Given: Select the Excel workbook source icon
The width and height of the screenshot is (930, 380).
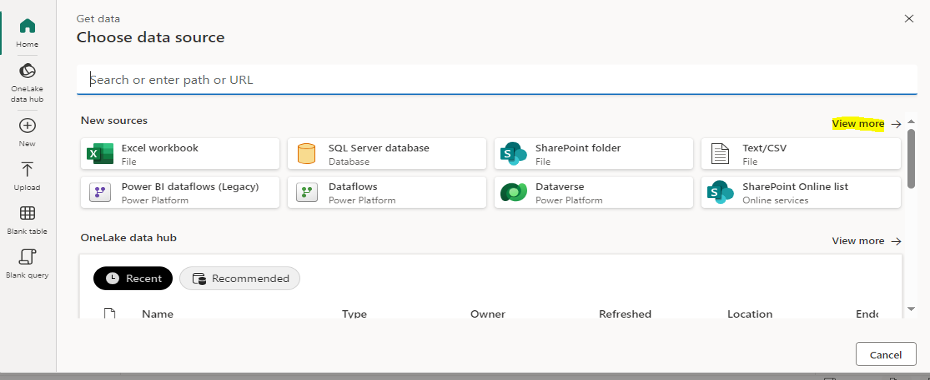Looking at the screenshot, I should coord(100,154).
